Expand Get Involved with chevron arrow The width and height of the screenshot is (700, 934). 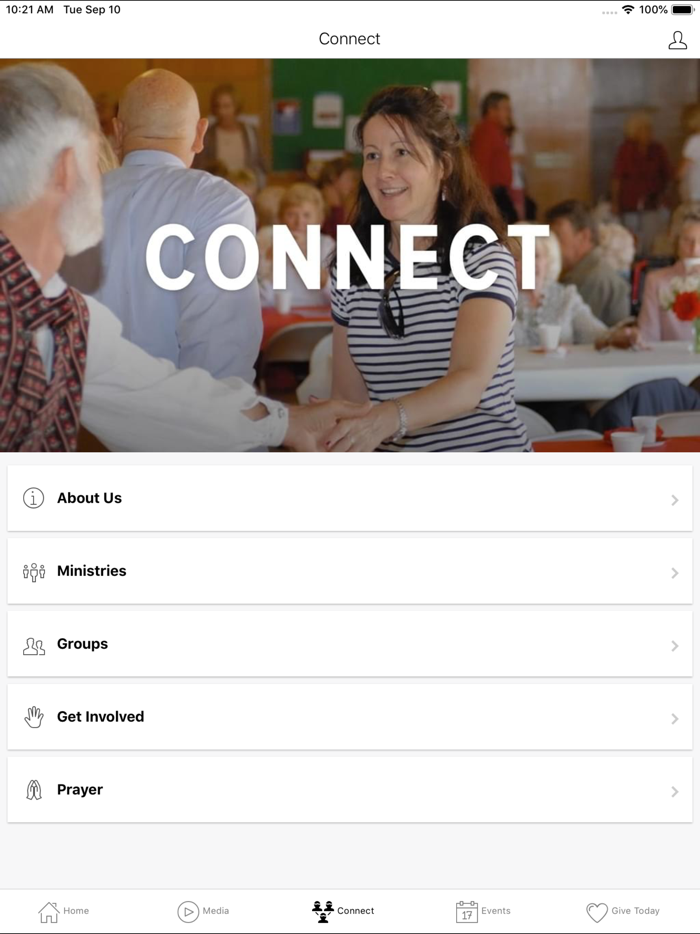[675, 719]
